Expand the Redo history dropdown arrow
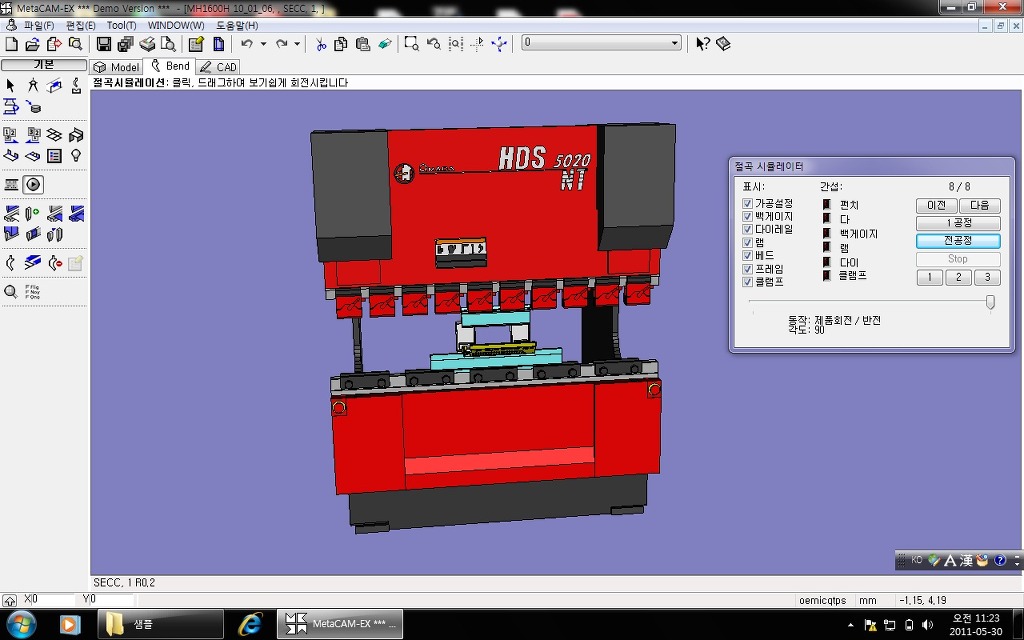1024x640 pixels. [x=297, y=44]
